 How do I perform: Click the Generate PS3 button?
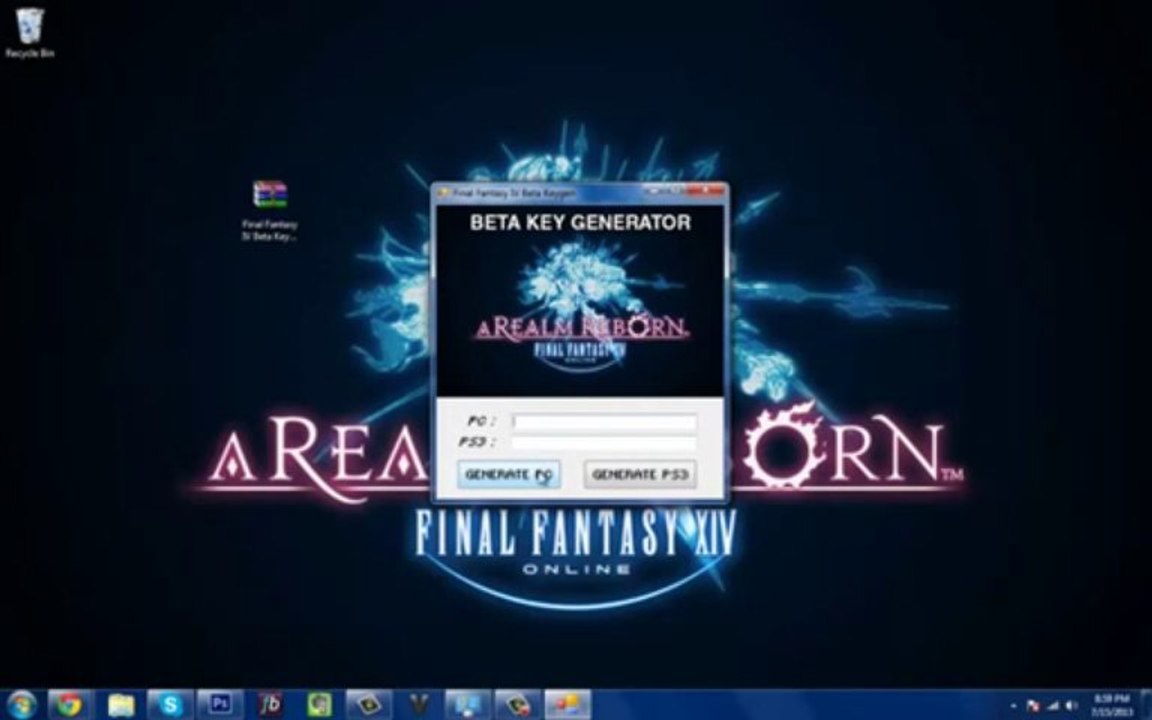click(640, 475)
